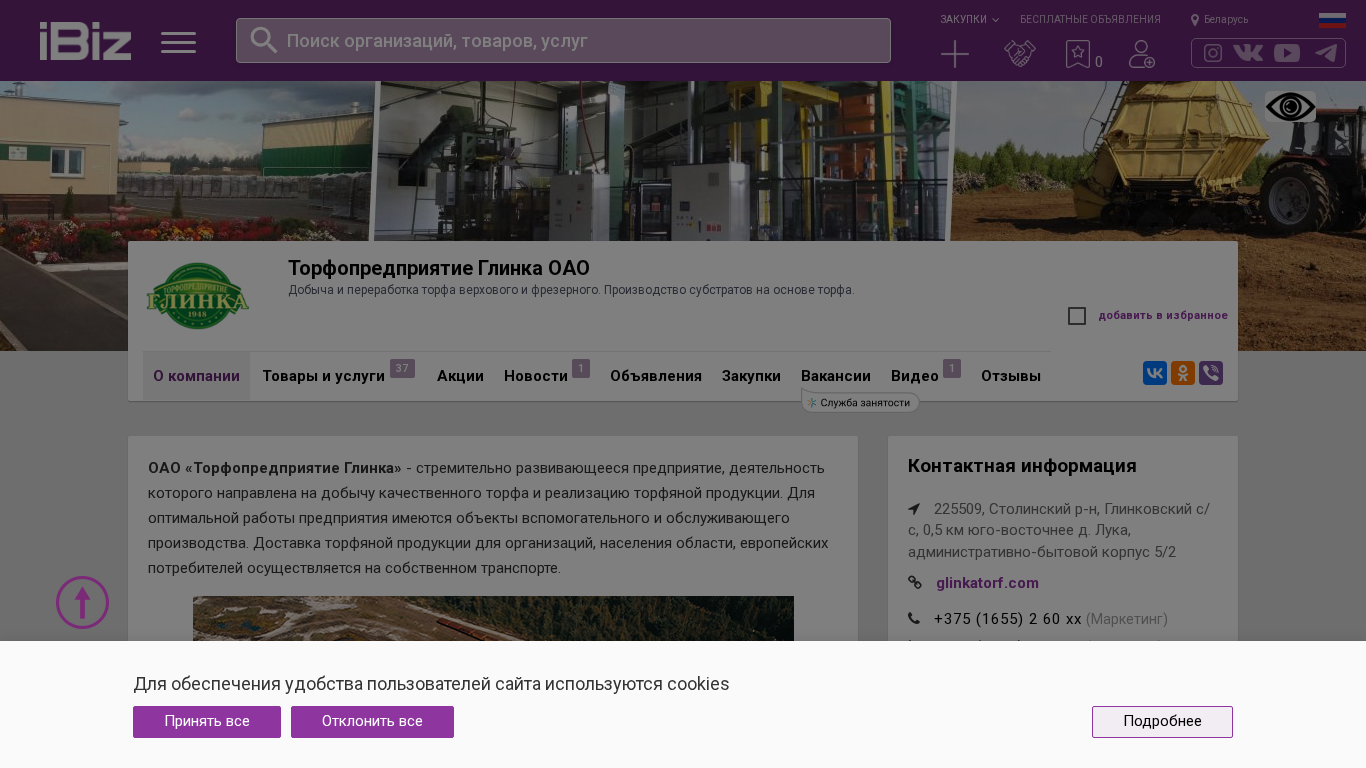This screenshot has width=1366, height=768.
Task: Focus the organization search field
Action: (563, 40)
